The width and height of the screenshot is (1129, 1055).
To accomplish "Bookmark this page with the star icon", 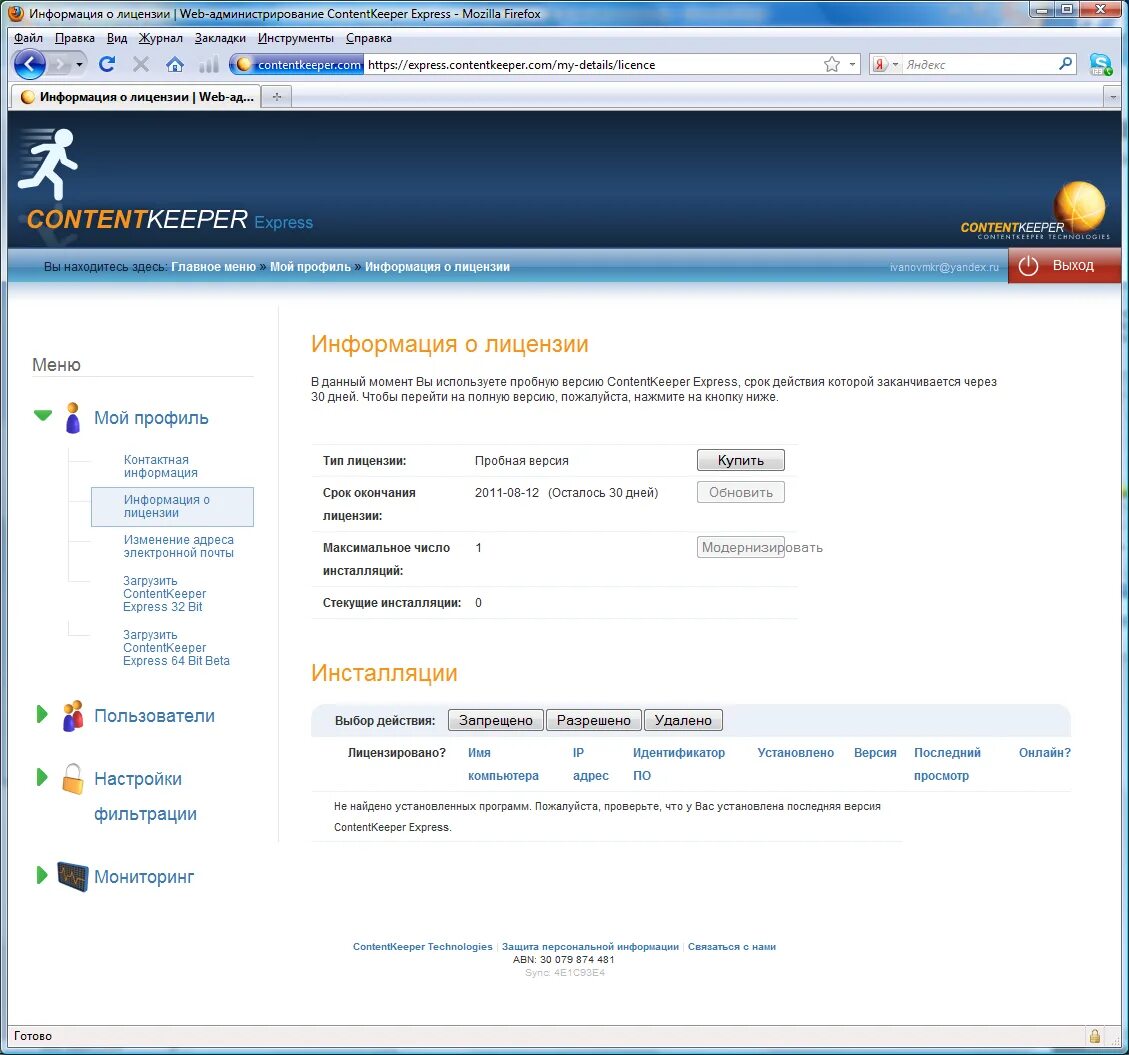I will 832,65.
